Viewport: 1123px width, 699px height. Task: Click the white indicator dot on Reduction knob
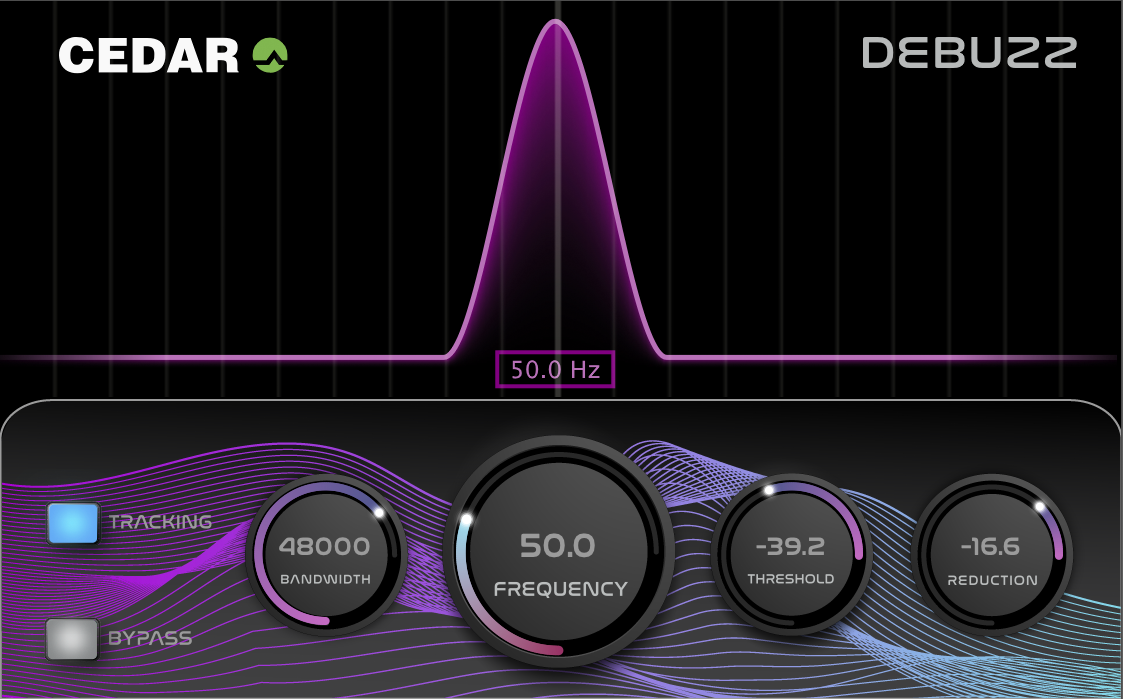click(x=1040, y=506)
